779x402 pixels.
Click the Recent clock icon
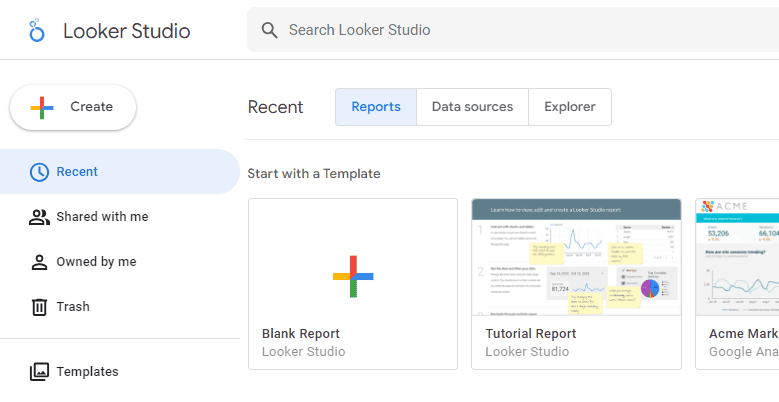(39, 172)
